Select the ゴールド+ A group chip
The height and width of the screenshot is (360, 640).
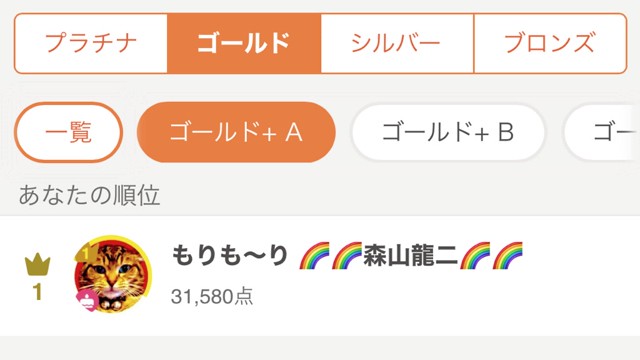click(x=236, y=132)
